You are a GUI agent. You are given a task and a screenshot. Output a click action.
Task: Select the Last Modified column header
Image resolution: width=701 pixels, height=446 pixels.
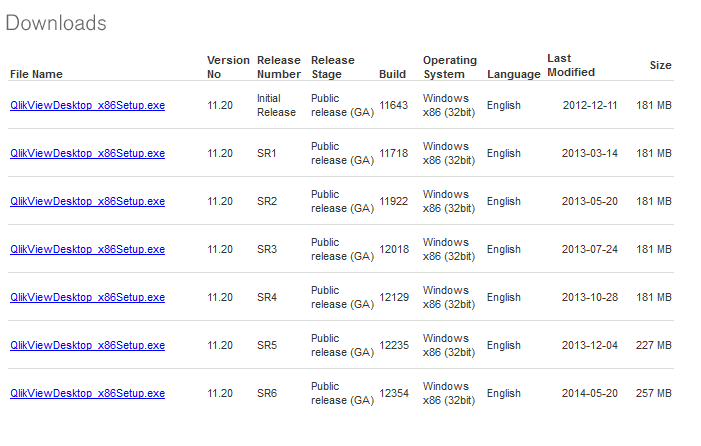pos(571,66)
